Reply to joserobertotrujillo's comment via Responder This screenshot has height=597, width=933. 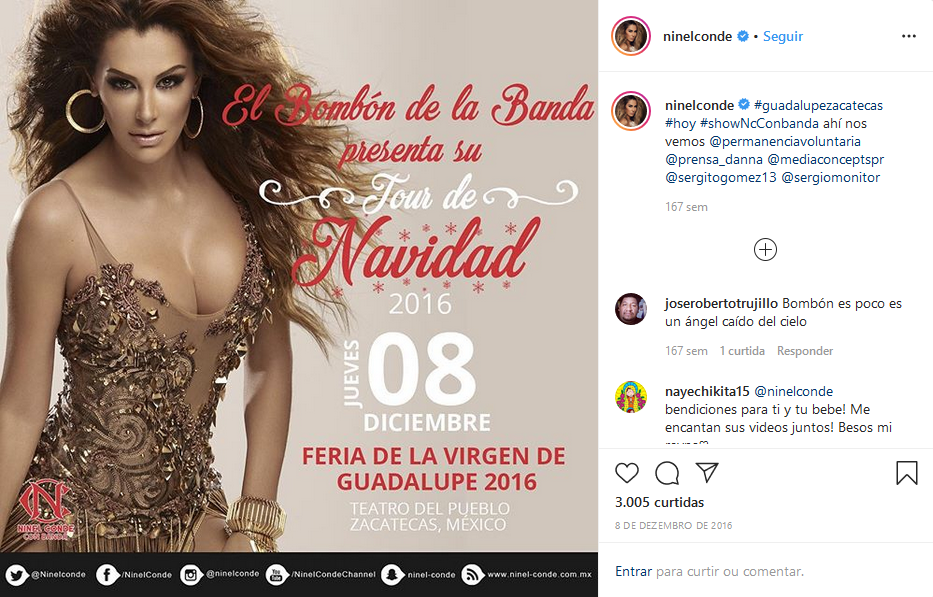tap(804, 351)
